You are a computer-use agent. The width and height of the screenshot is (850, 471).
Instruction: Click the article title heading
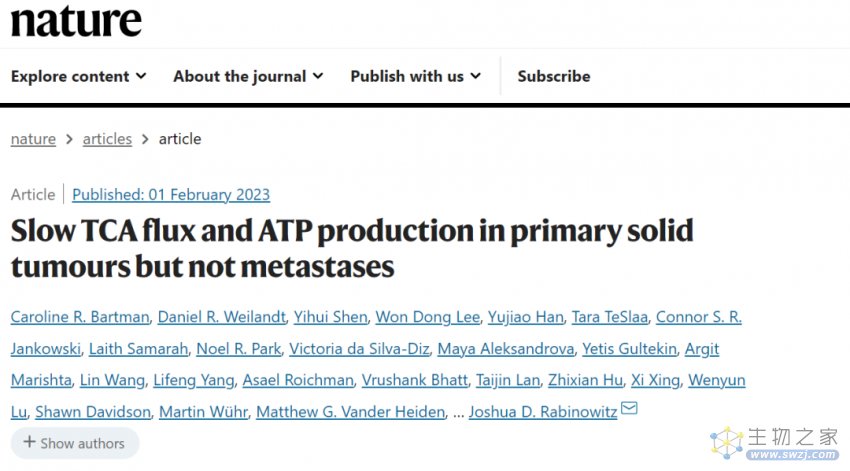click(x=352, y=248)
